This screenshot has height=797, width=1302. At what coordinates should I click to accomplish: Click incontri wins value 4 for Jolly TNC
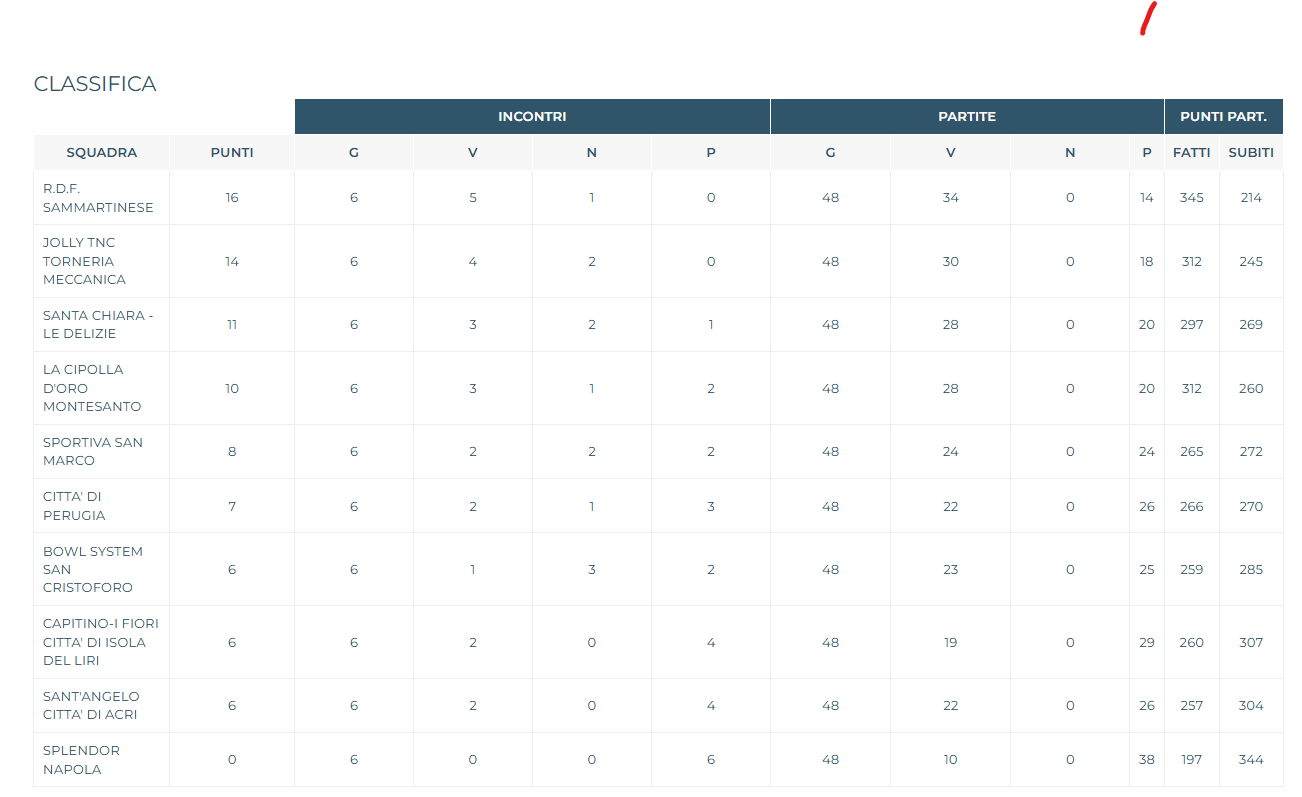point(473,262)
